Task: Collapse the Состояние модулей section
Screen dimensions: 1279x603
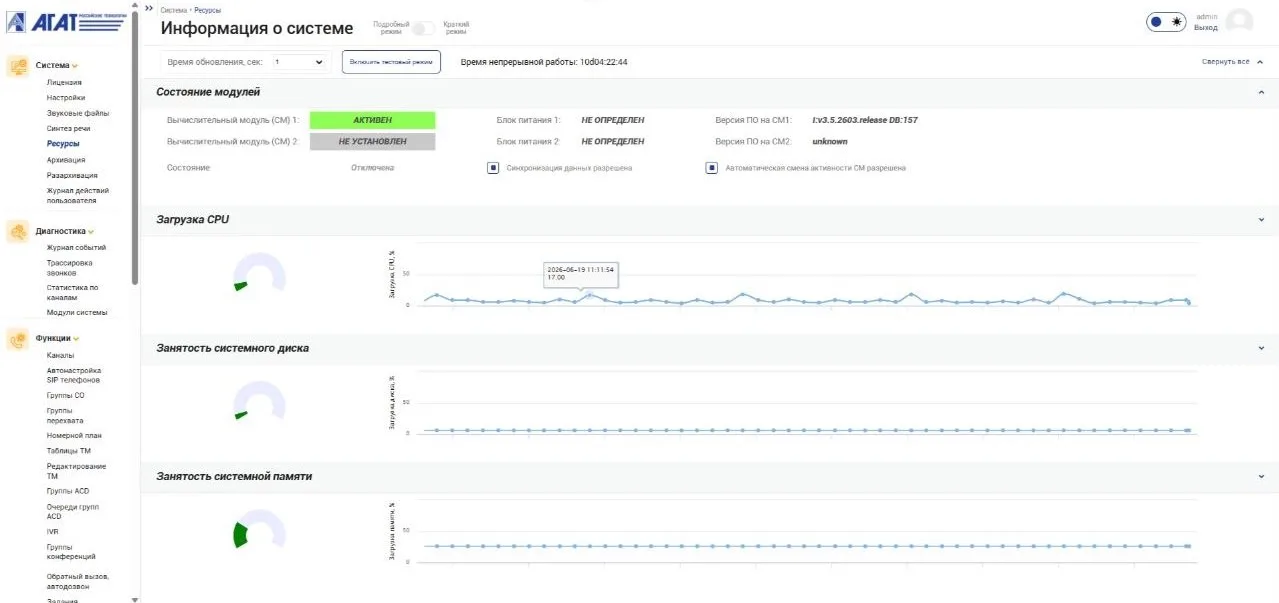Action: pyautogui.click(x=1261, y=92)
